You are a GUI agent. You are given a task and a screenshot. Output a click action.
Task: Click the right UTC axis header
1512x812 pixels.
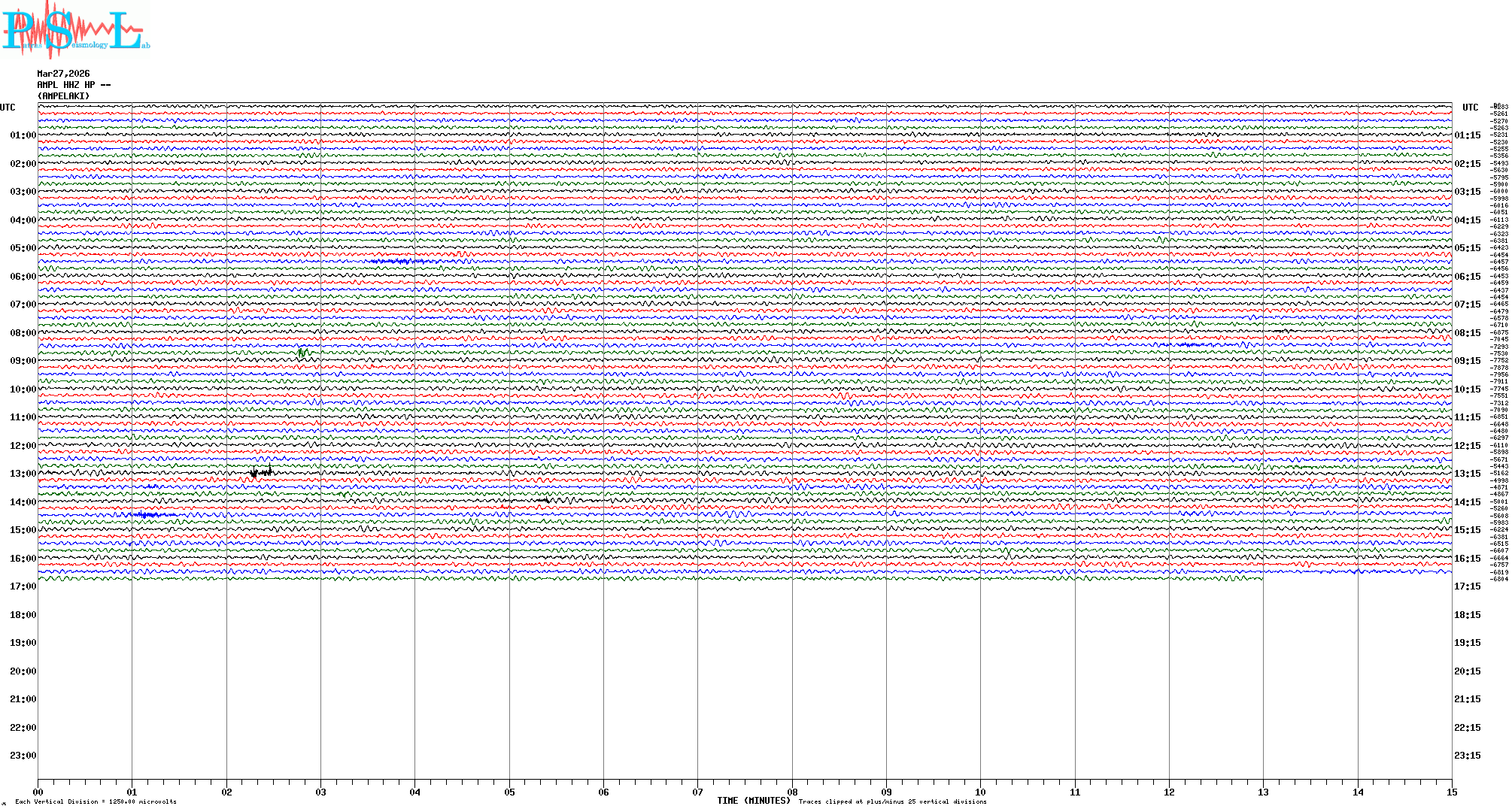tap(1470, 108)
